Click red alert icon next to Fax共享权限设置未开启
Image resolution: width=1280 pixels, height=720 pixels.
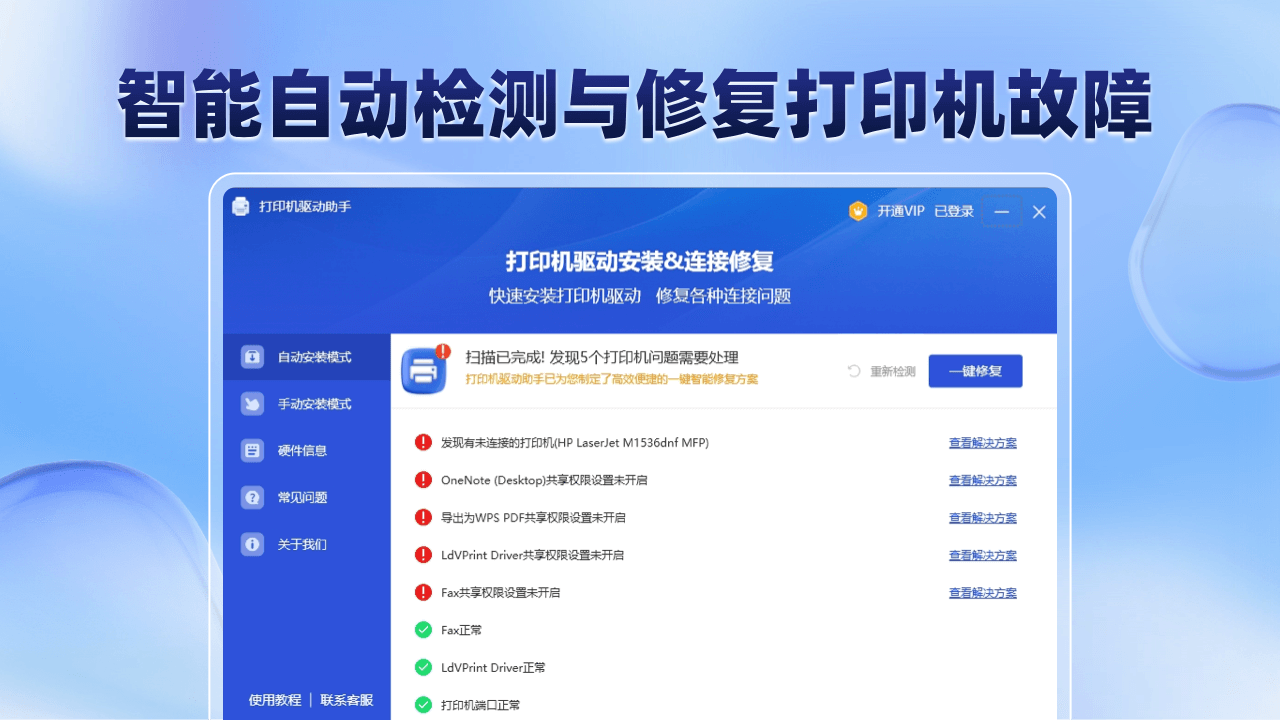[x=423, y=592]
